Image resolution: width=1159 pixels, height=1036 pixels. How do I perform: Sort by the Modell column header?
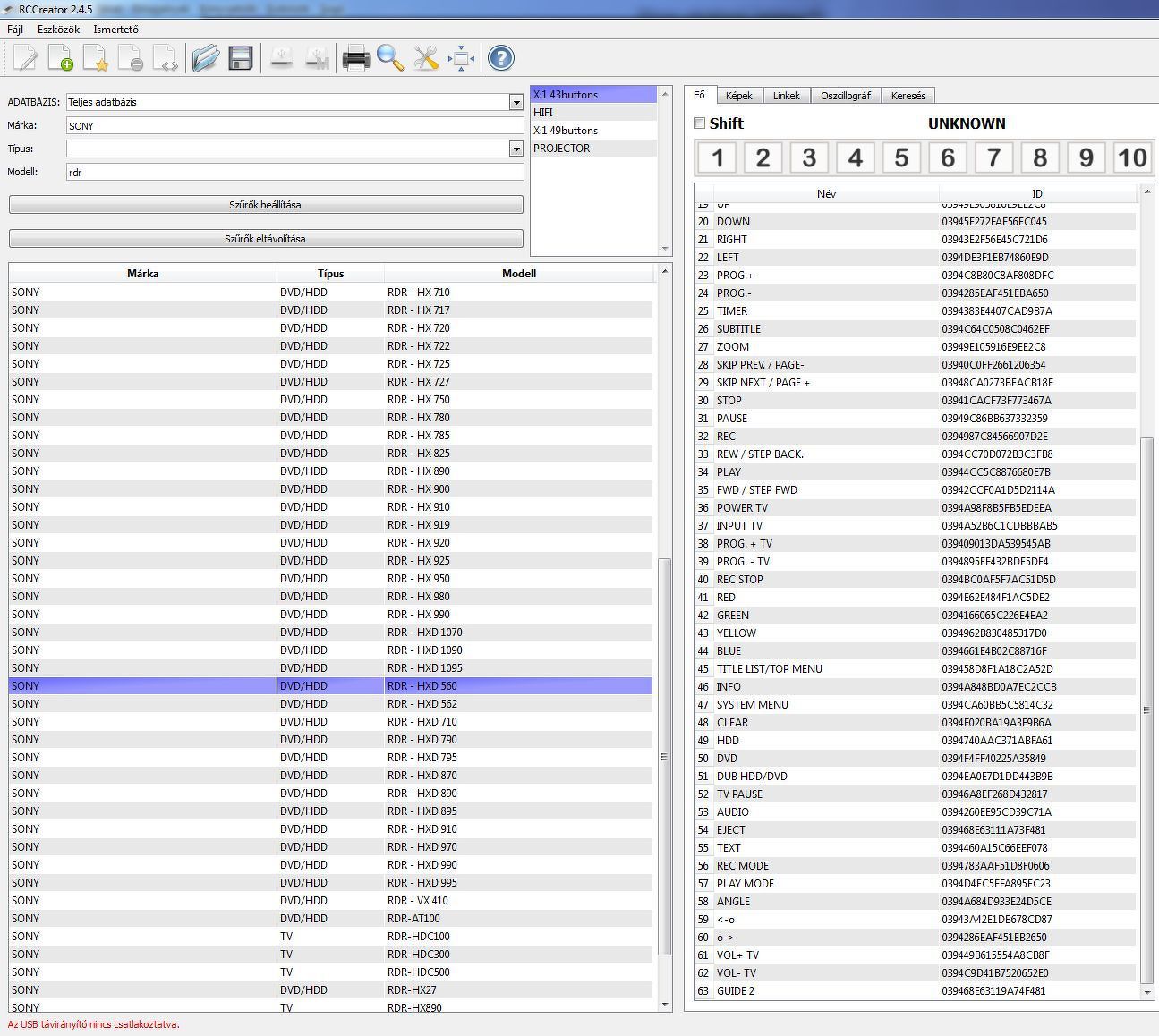pos(519,274)
